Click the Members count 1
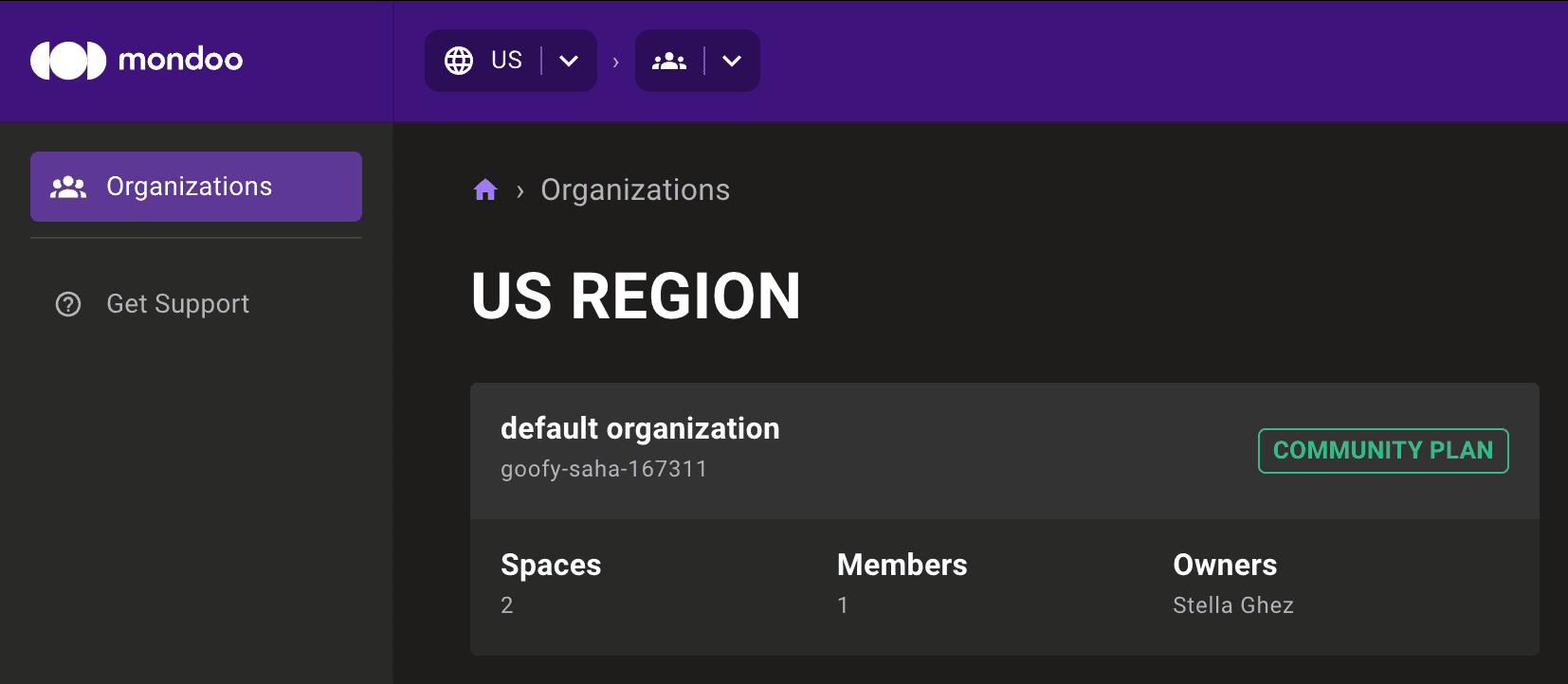The image size is (1568, 684). click(843, 605)
